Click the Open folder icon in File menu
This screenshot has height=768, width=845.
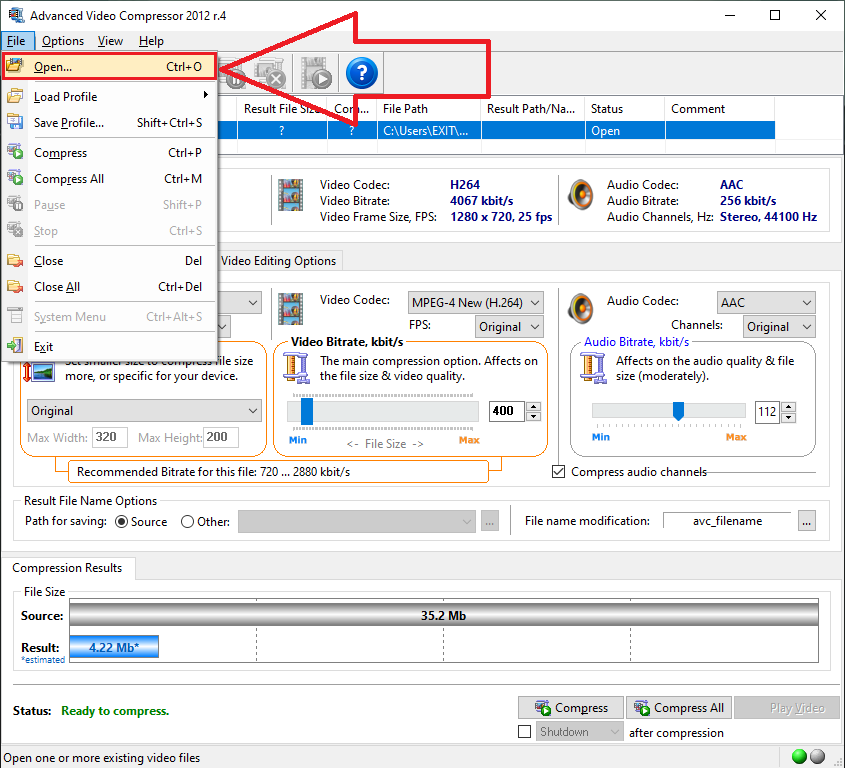(15, 66)
